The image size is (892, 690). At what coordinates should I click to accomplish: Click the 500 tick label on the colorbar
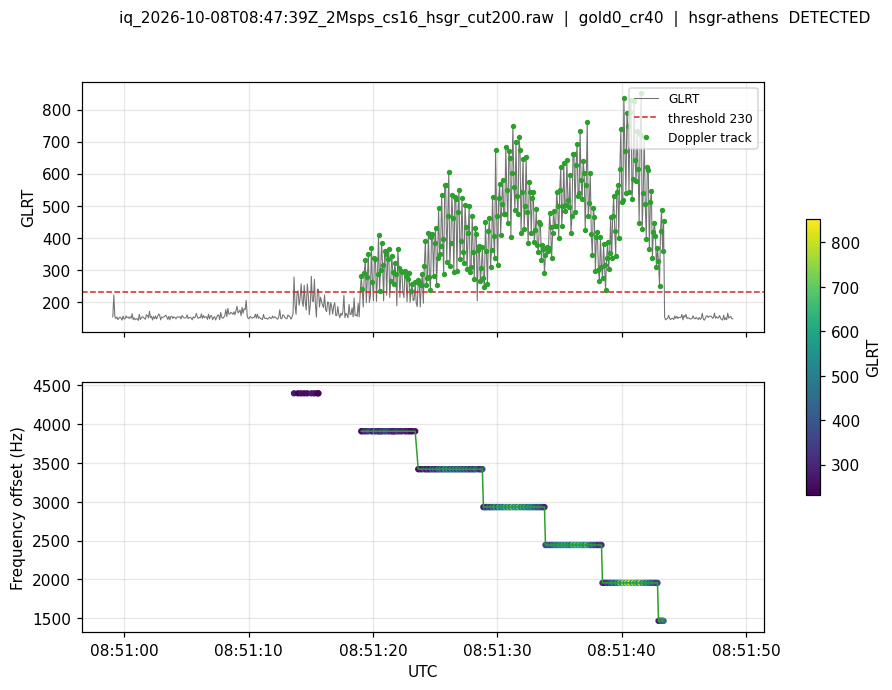(x=845, y=377)
